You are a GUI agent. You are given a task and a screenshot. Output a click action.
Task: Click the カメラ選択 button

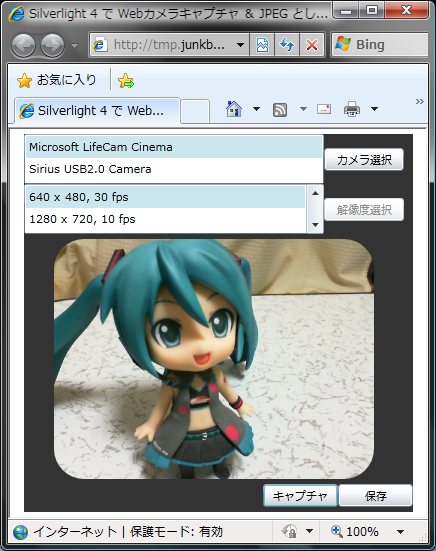[364, 160]
